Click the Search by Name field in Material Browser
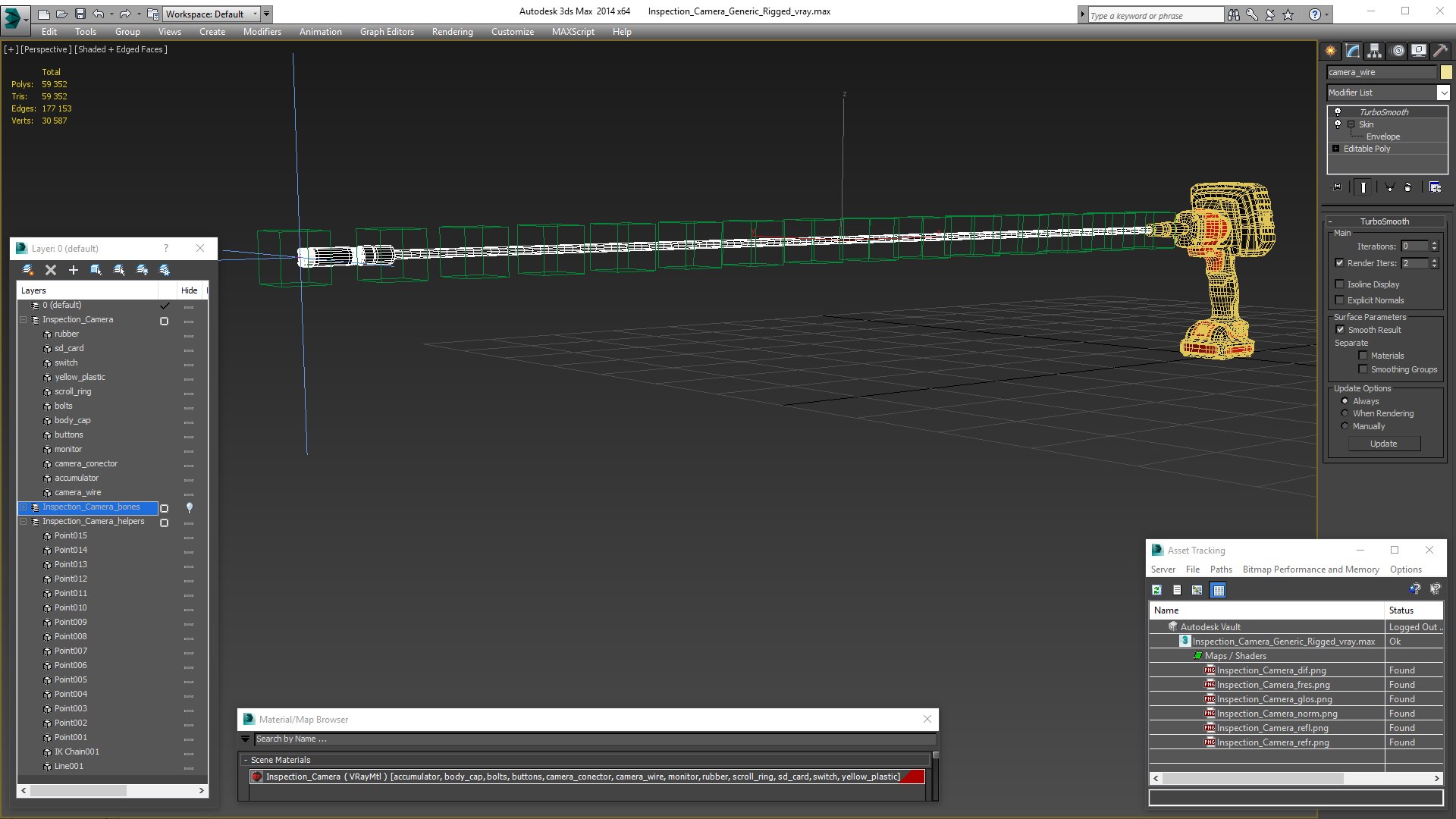1456x819 pixels. pos(595,739)
